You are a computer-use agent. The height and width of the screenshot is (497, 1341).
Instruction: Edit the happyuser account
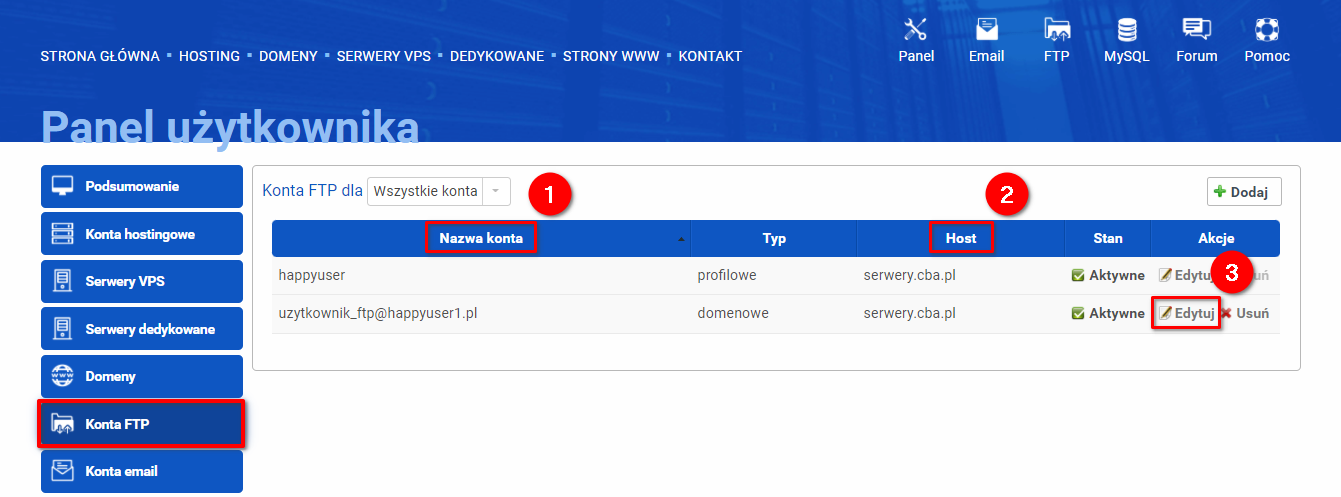click(x=1186, y=275)
